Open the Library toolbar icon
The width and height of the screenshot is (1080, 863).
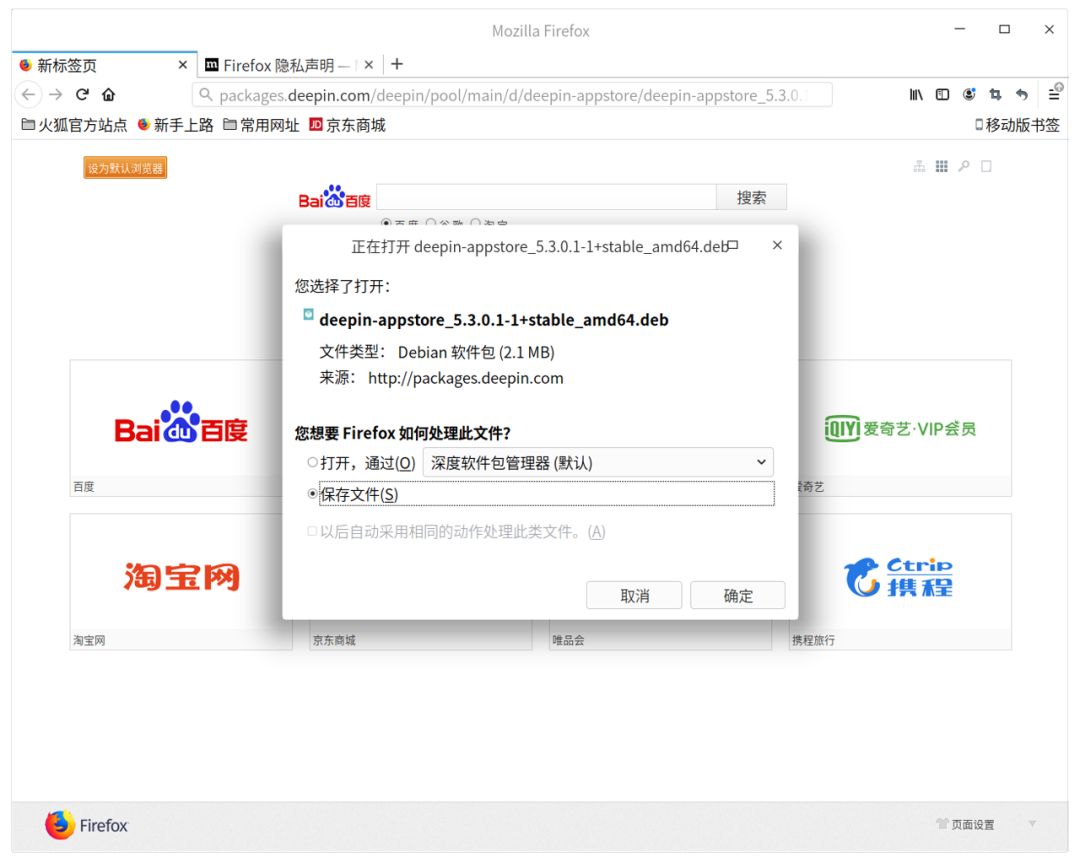[x=915, y=95]
